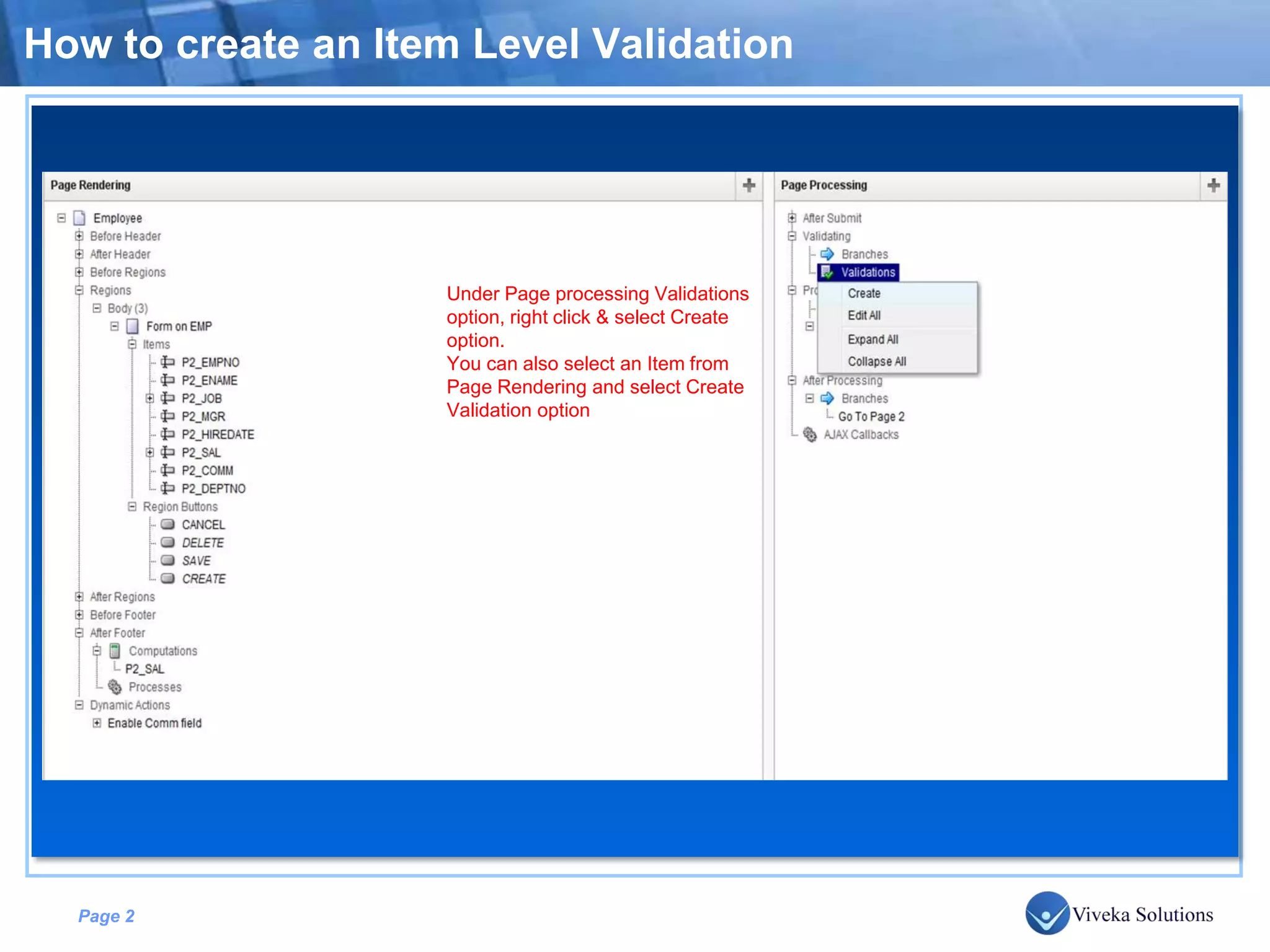Click the Processes gear icon under After Footer

pos(115,687)
